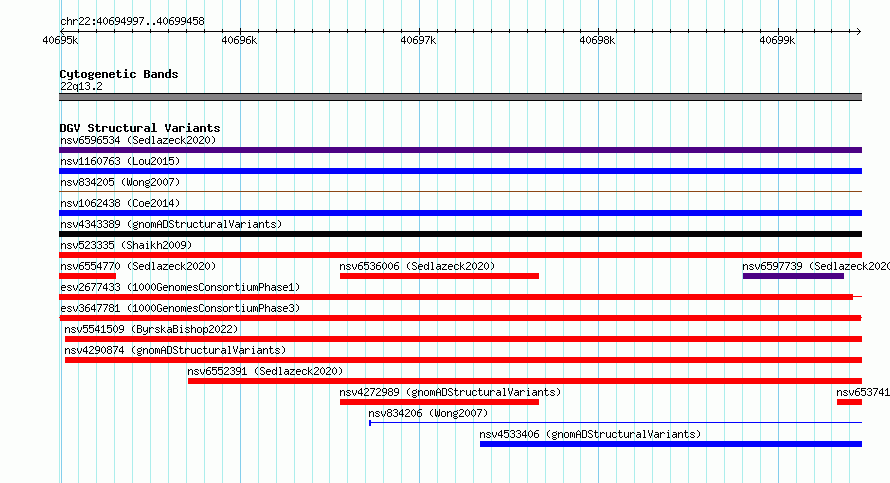Click the gray 22q13.2 cytogenetic band bar
The width and height of the screenshot is (890, 483).
click(460, 97)
